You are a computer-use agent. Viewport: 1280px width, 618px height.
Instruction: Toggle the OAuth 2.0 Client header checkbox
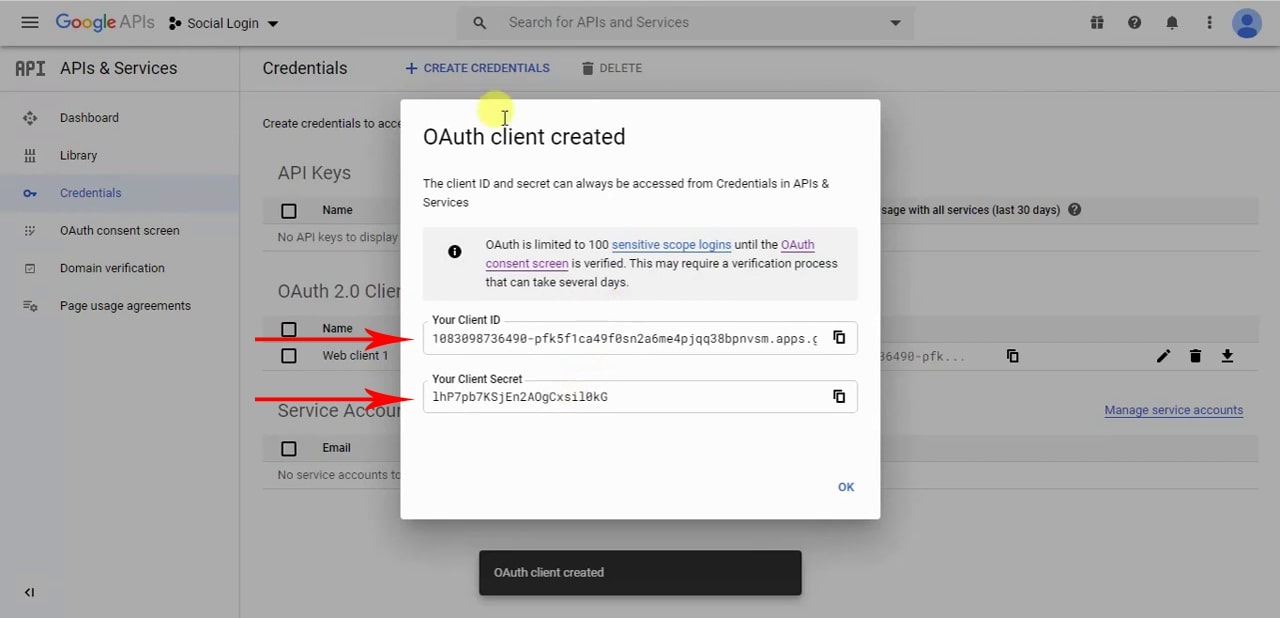click(x=289, y=329)
